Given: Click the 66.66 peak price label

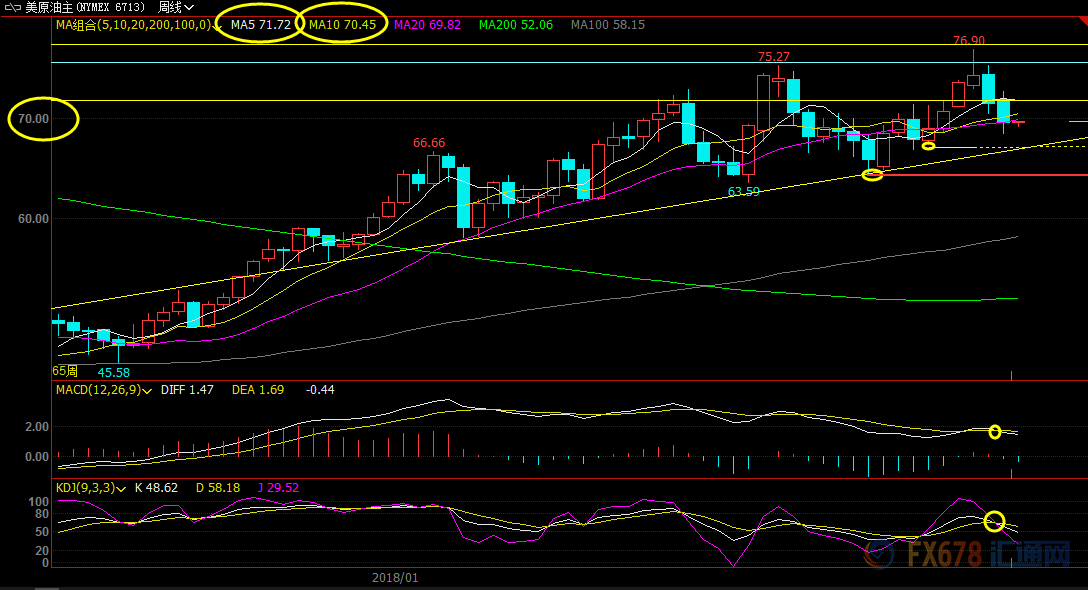Looking at the screenshot, I should pos(429,143).
